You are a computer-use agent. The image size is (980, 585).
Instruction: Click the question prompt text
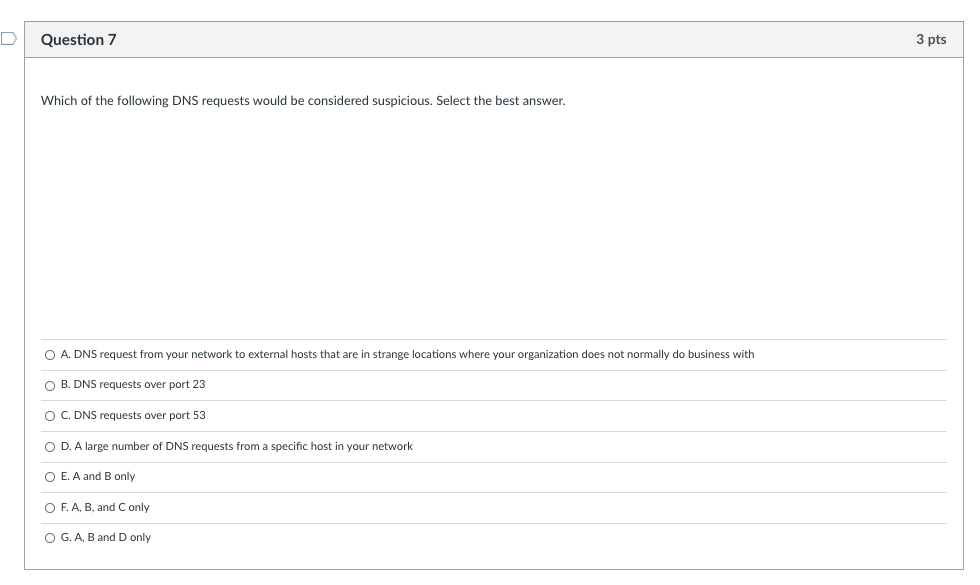(x=302, y=100)
